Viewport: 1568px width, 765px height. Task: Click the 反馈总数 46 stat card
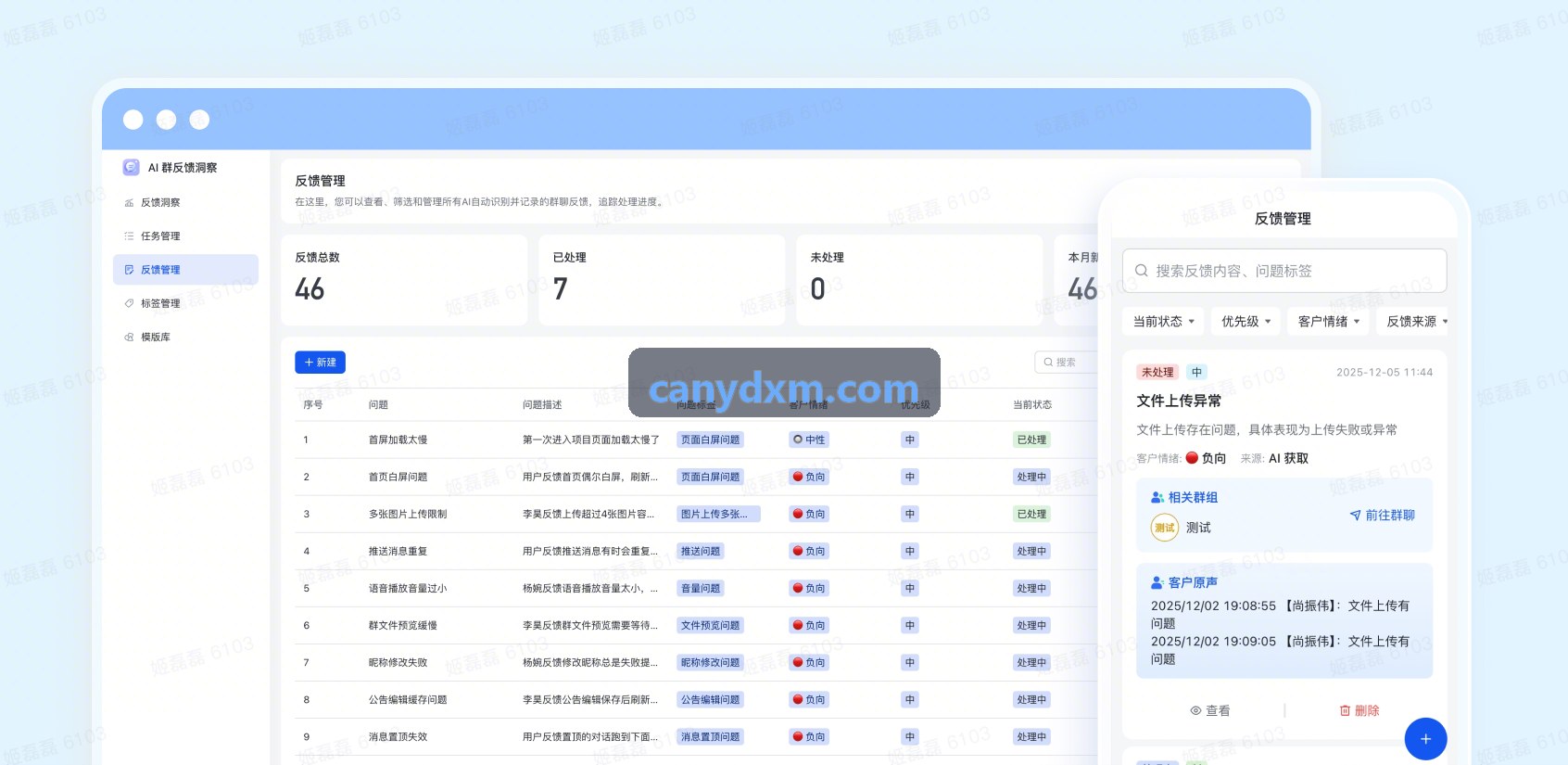(x=404, y=280)
